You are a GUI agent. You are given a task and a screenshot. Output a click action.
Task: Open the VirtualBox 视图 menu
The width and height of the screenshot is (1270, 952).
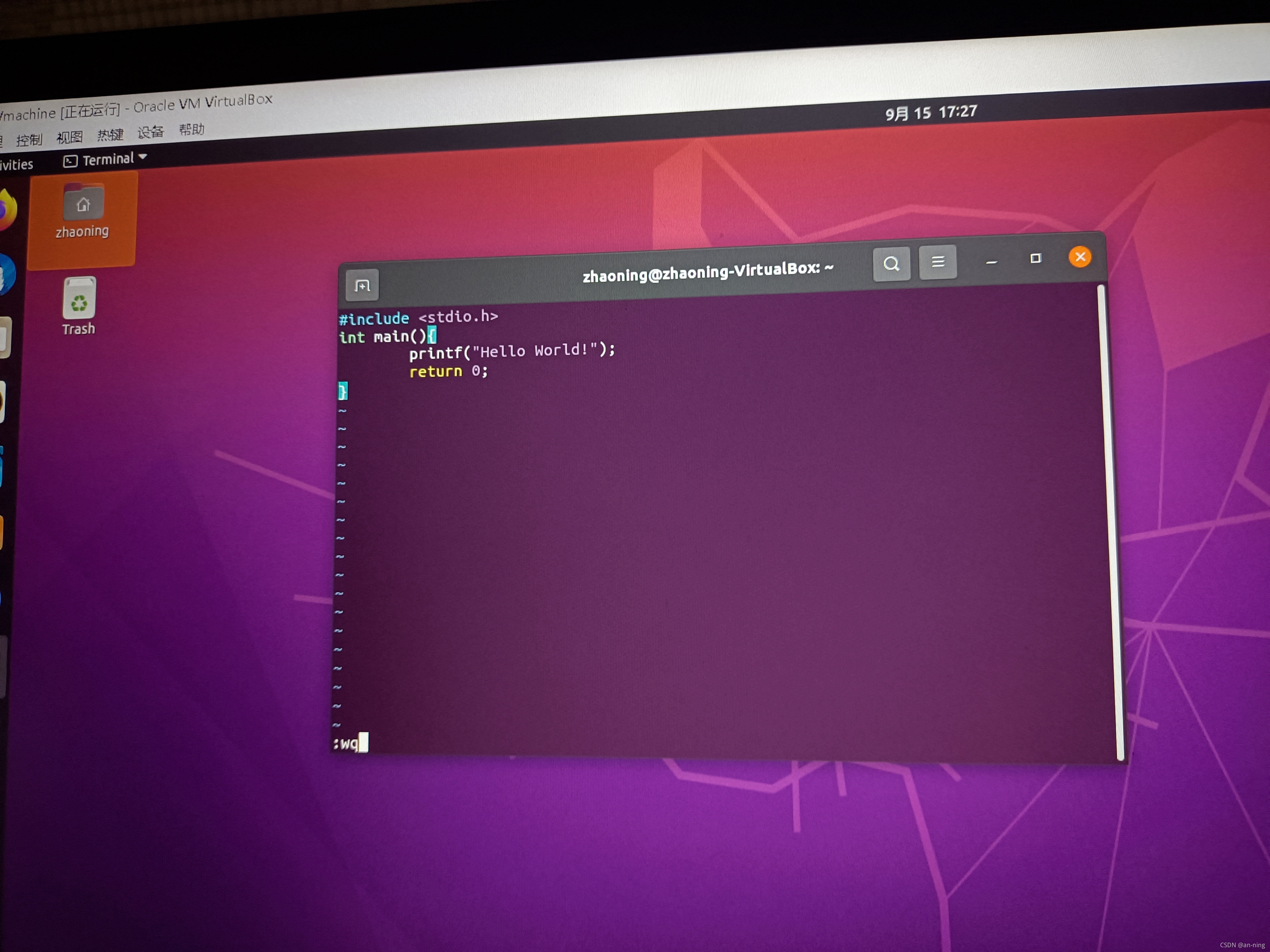(70, 137)
